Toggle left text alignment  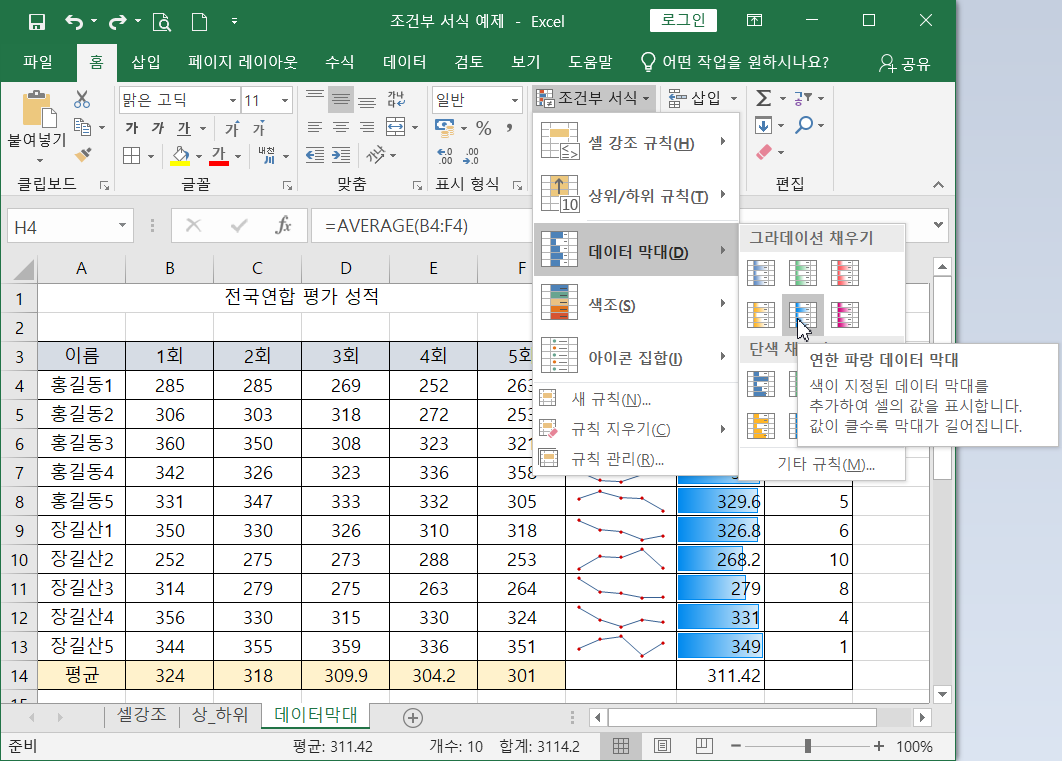(x=315, y=127)
